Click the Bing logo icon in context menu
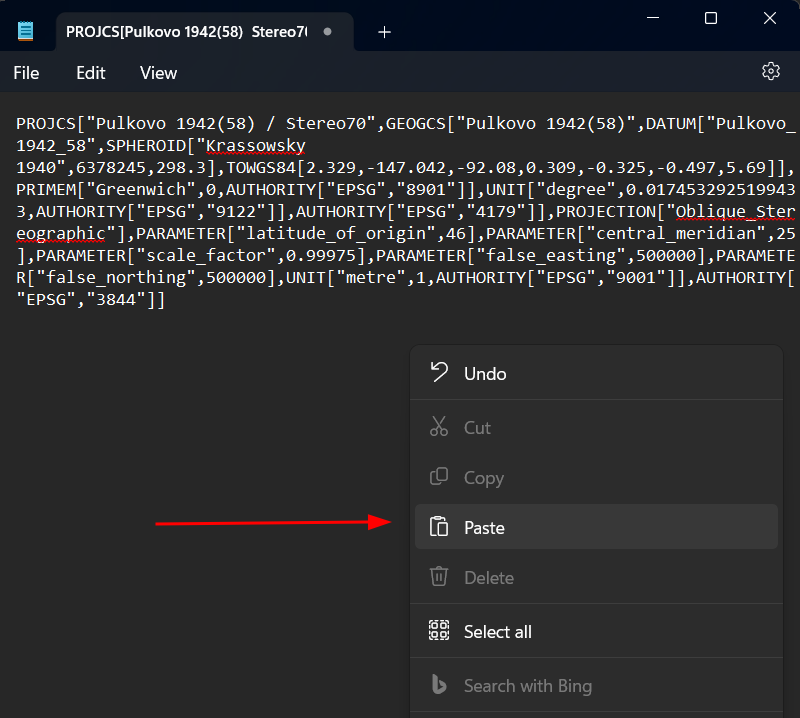800x718 pixels. [439, 685]
